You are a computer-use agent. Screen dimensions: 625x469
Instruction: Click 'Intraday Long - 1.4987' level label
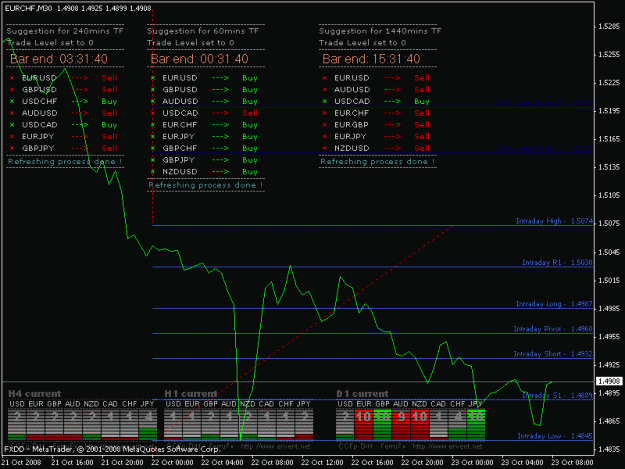(554, 304)
